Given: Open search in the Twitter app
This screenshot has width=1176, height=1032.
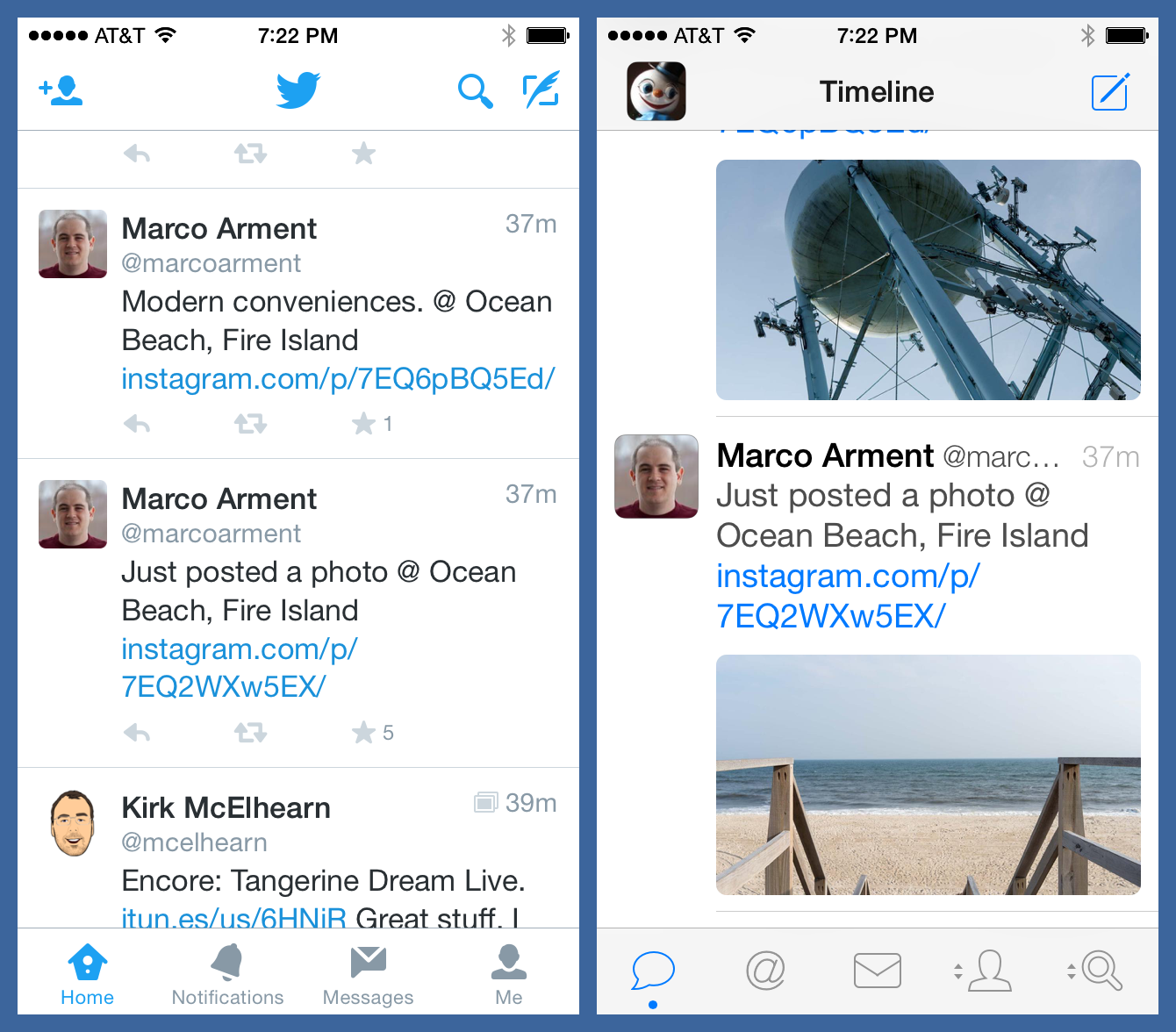Looking at the screenshot, I should [x=475, y=90].
